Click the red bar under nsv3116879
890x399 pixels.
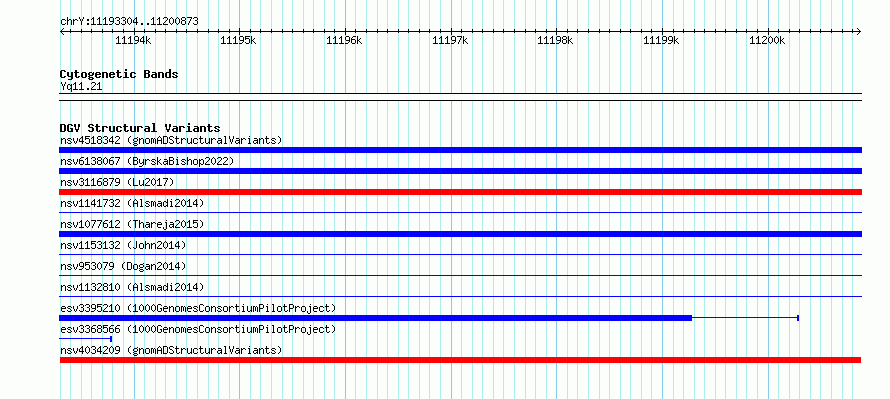[x=460, y=192]
